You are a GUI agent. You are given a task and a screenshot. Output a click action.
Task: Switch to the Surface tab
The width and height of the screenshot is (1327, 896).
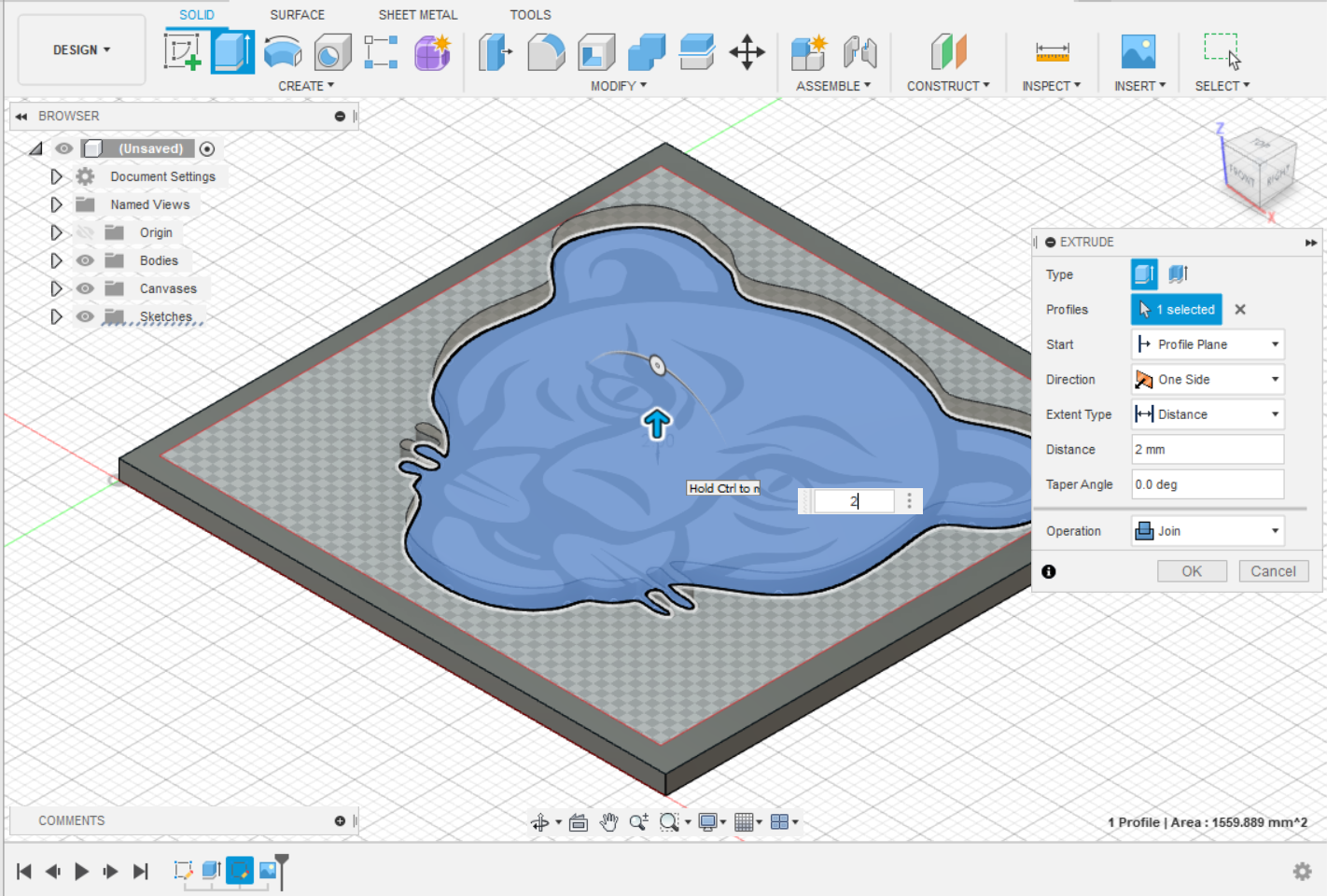297,15
